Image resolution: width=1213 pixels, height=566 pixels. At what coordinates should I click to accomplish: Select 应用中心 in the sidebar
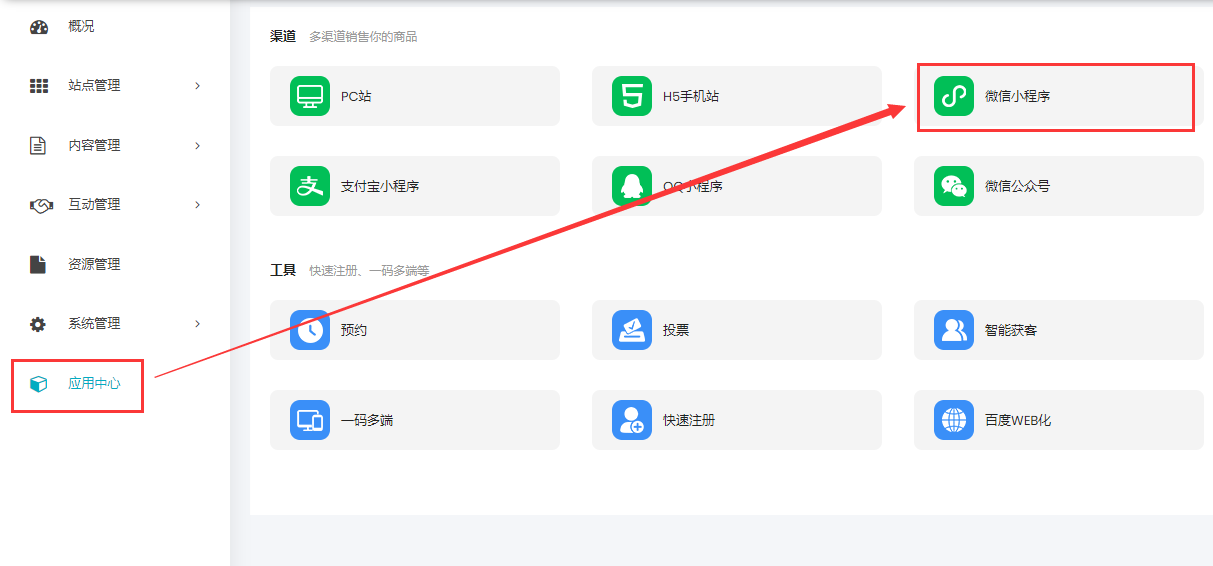pyautogui.click(x=93, y=384)
